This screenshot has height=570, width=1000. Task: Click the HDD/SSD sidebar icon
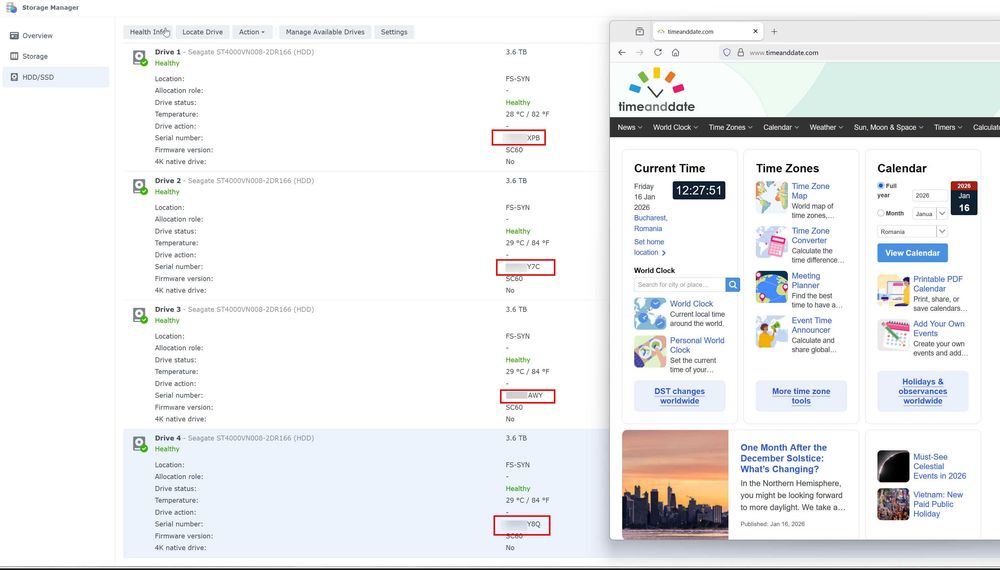coord(14,77)
